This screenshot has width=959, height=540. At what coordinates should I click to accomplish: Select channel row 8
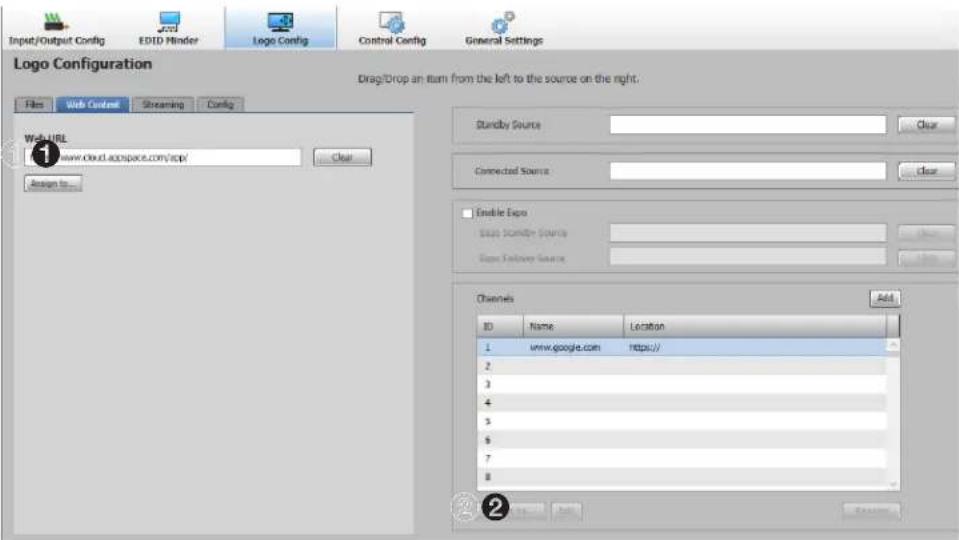pos(681,477)
